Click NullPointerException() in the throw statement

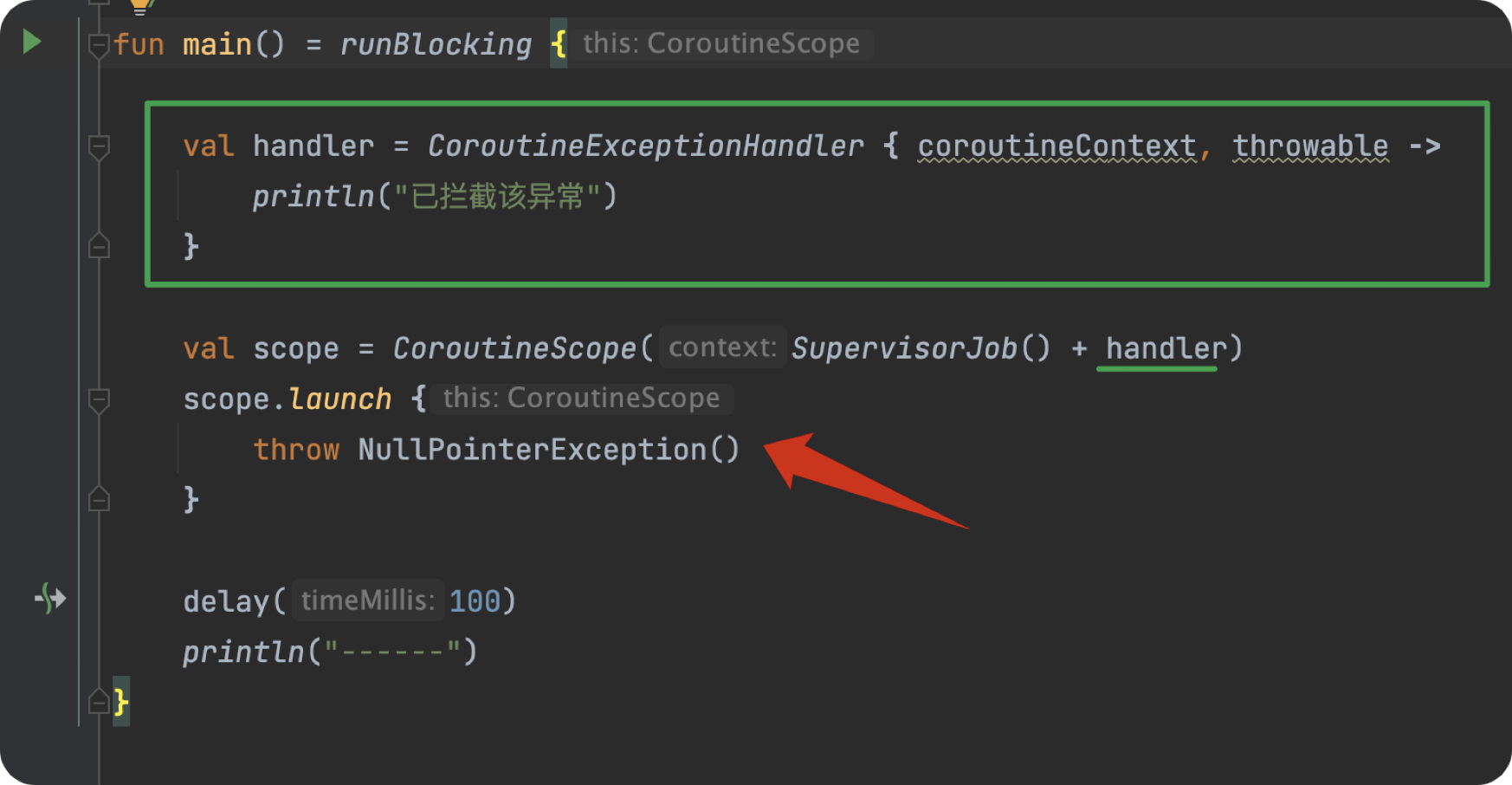click(x=549, y=450)
